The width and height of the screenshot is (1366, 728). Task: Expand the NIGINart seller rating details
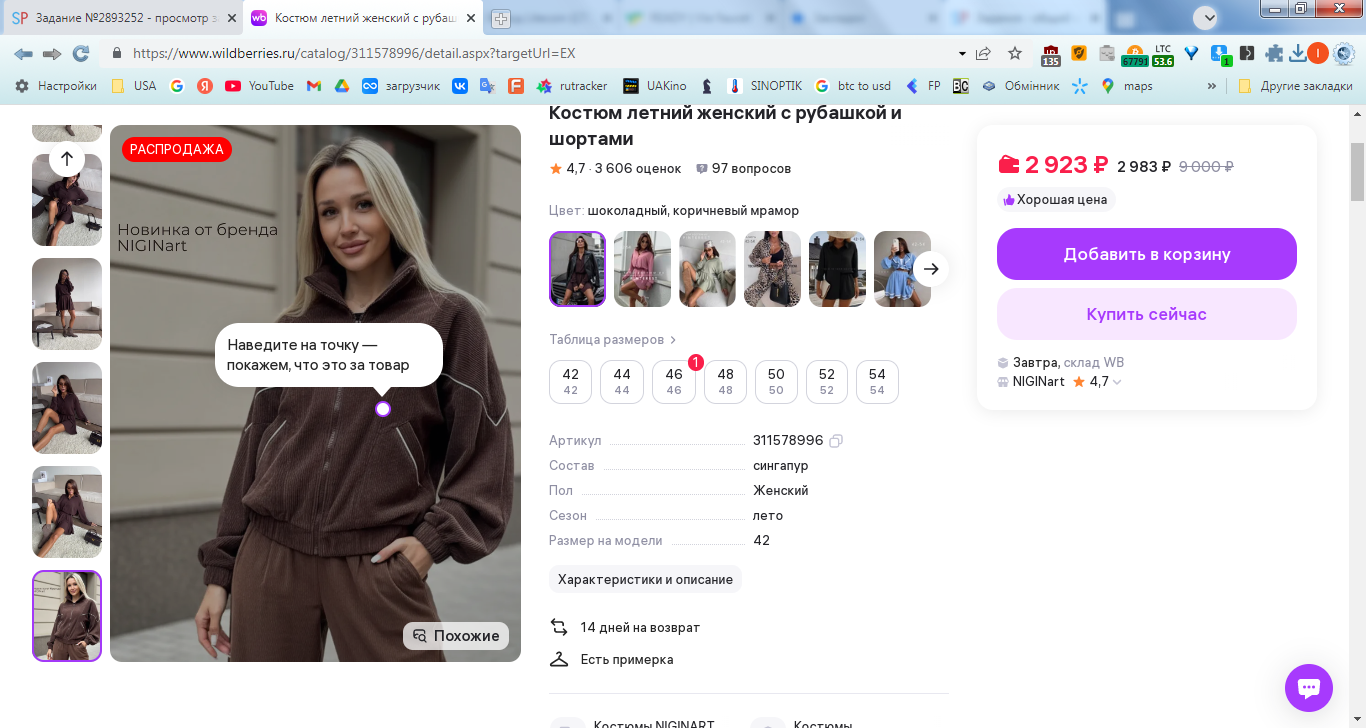[x=1117, y=382]
